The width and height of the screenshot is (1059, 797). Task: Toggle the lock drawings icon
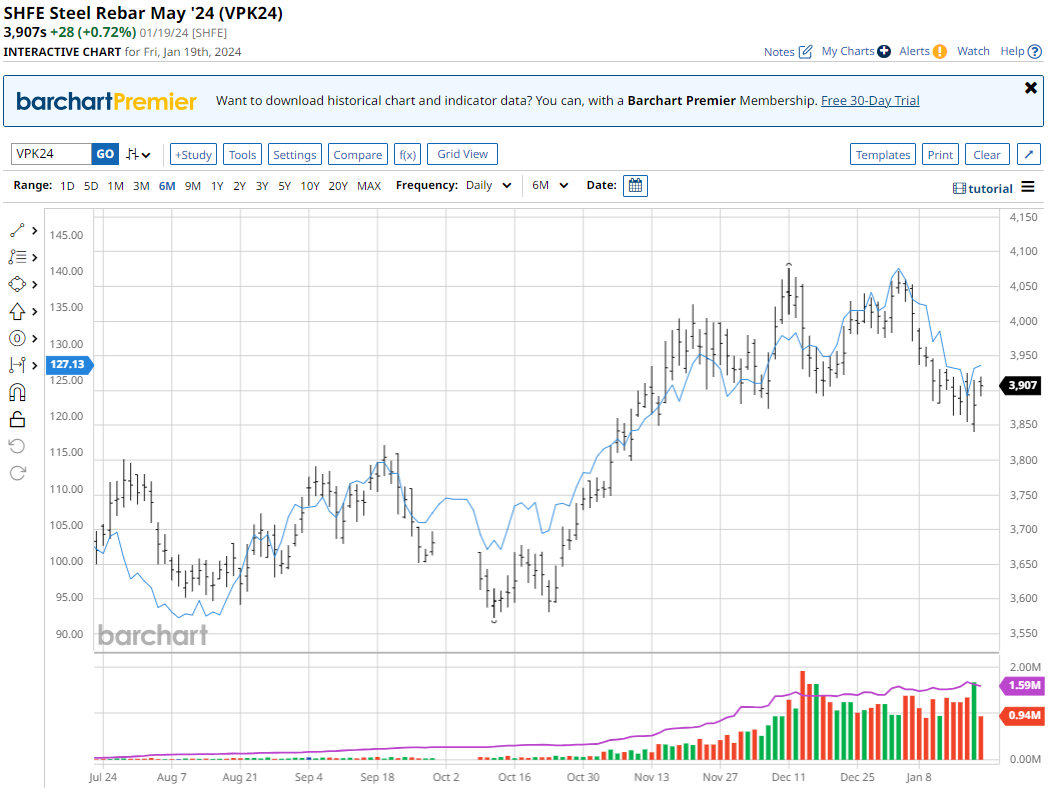coord(17,420)
